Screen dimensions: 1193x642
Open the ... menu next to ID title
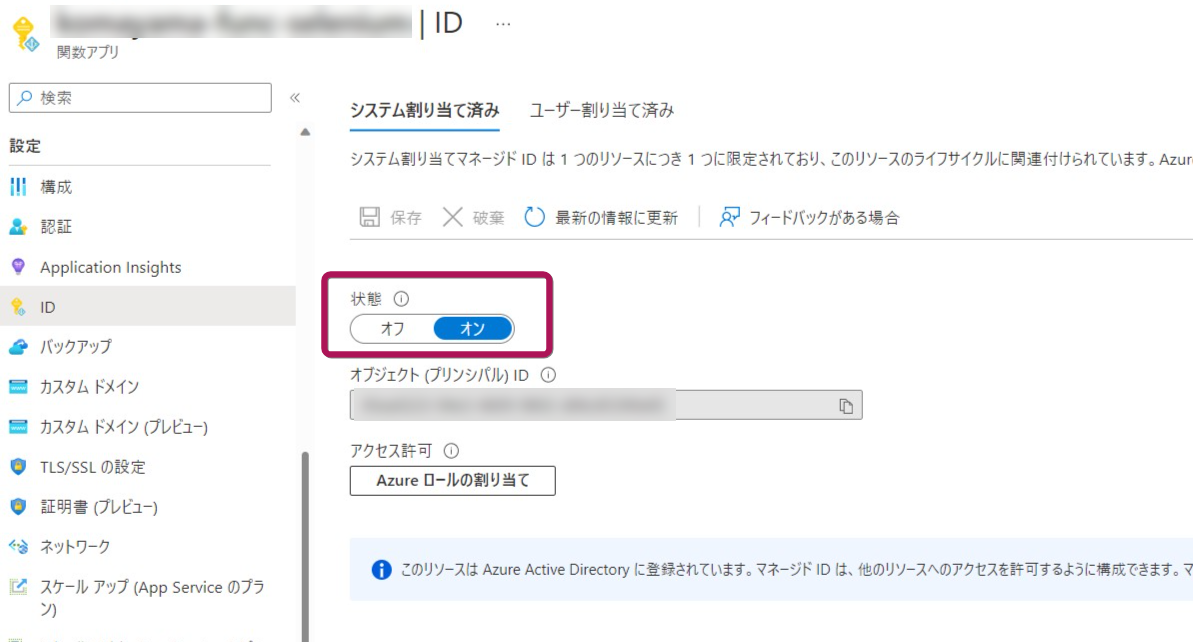pos(504,24)
